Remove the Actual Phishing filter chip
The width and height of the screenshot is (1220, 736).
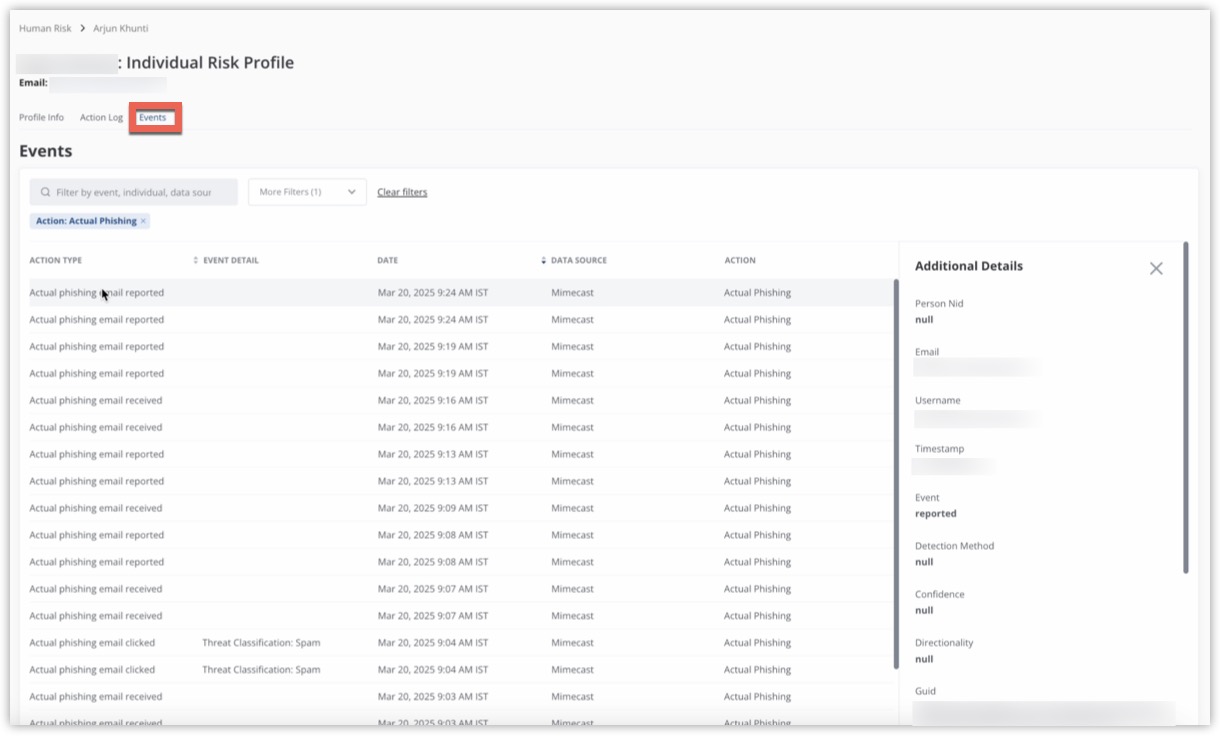[143, 221]
